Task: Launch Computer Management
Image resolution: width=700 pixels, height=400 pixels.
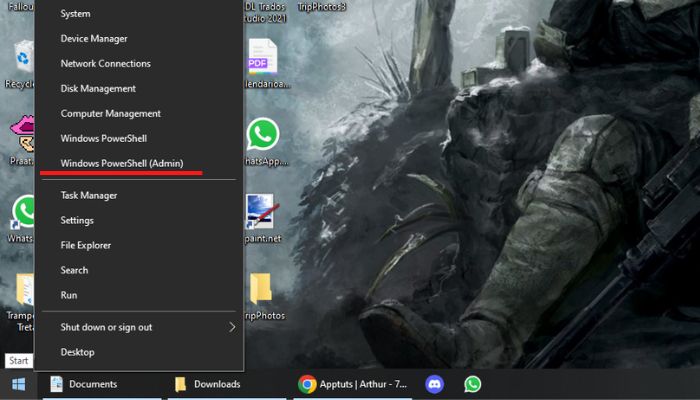Action: coord(139,113)
